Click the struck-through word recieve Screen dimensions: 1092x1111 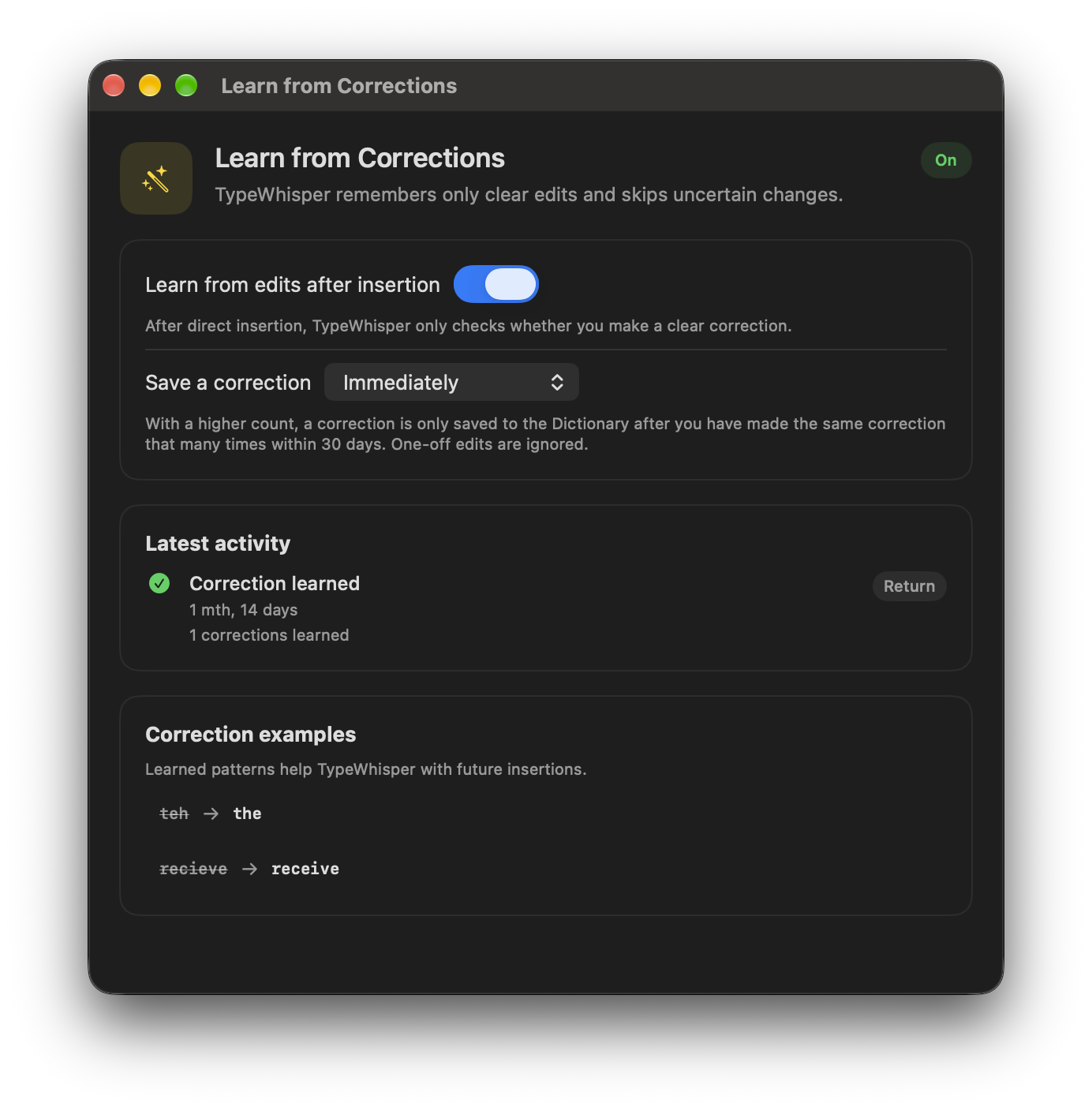(x=193, y=869)
